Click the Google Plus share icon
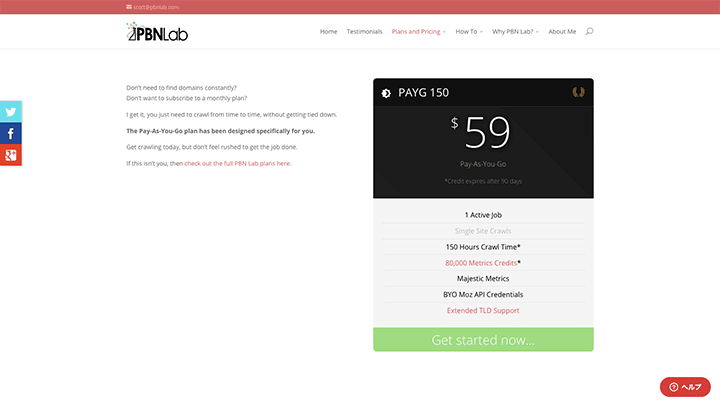The image size is (720, 403). tap(11, 155)
